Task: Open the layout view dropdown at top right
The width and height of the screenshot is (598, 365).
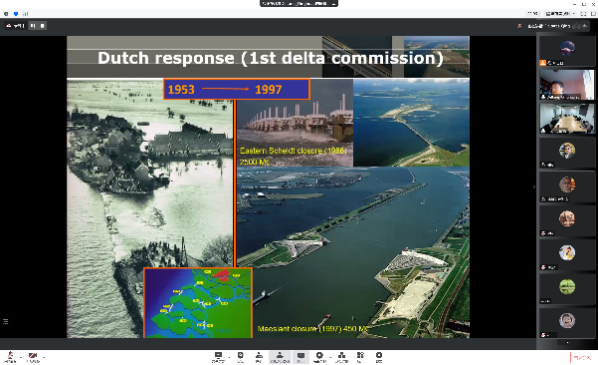Action: 559,13
